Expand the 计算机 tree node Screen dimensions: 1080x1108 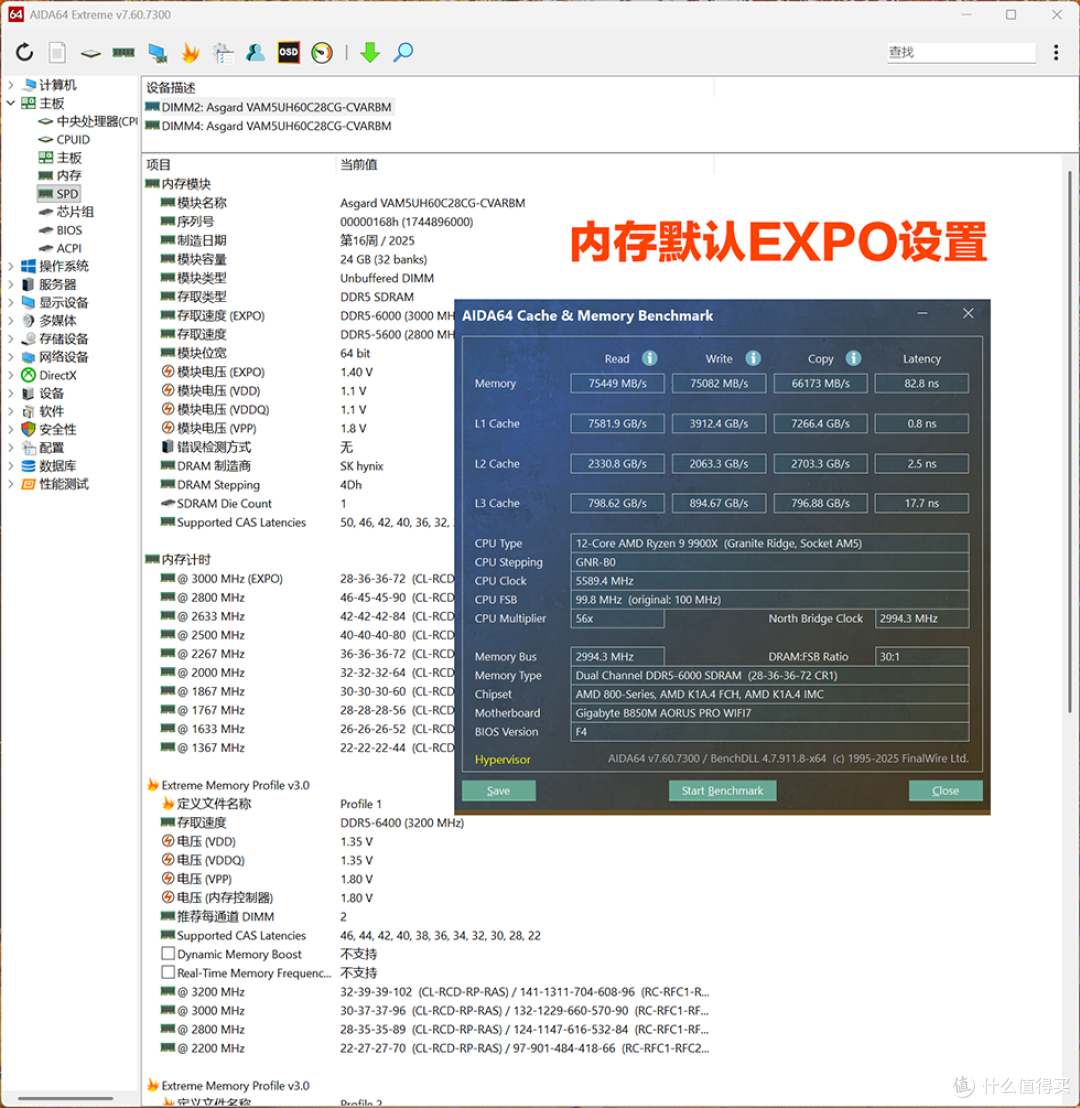coord(11,85)
